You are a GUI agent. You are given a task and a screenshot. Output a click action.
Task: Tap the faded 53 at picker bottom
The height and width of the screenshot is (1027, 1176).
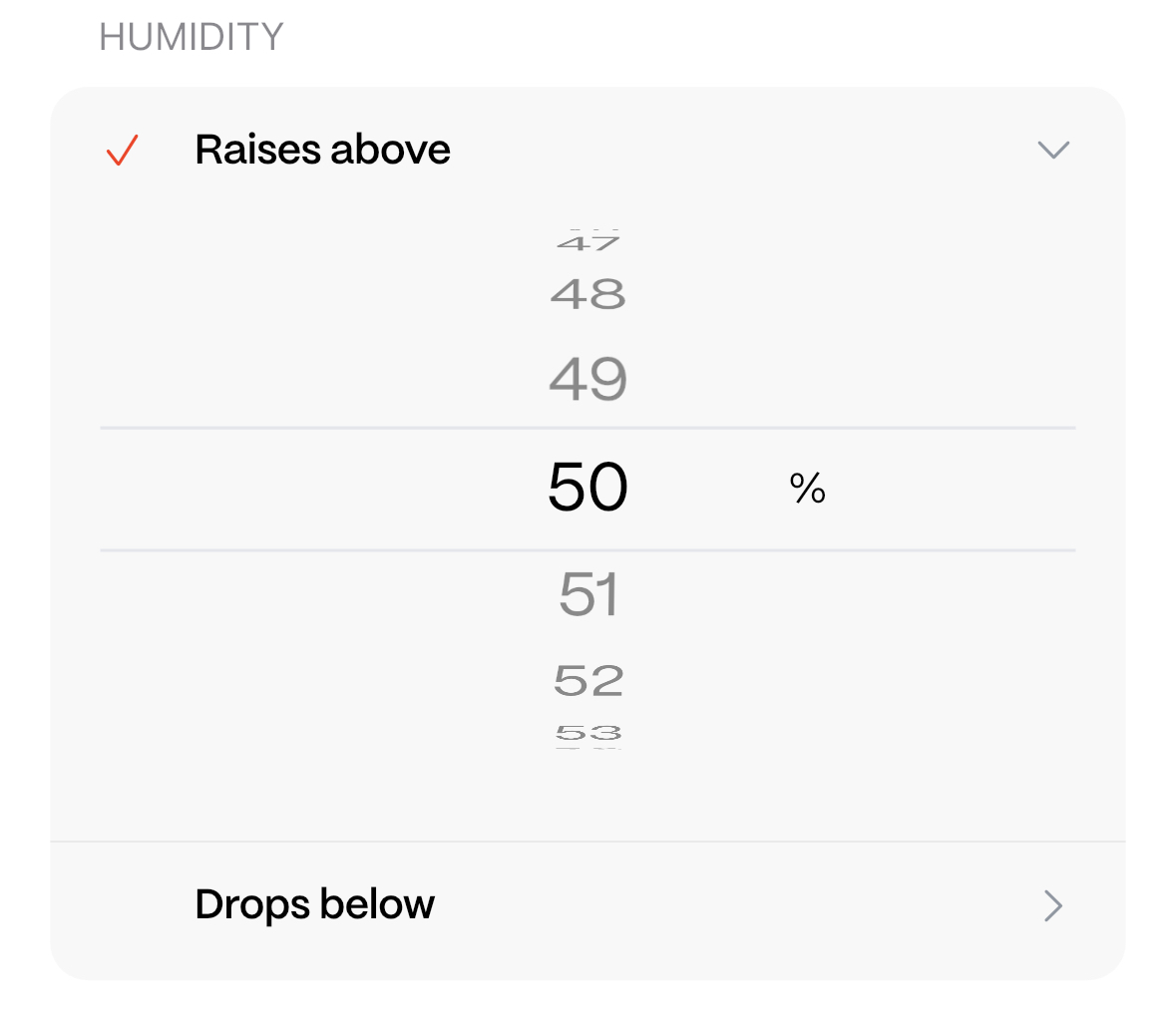[588, 734]
